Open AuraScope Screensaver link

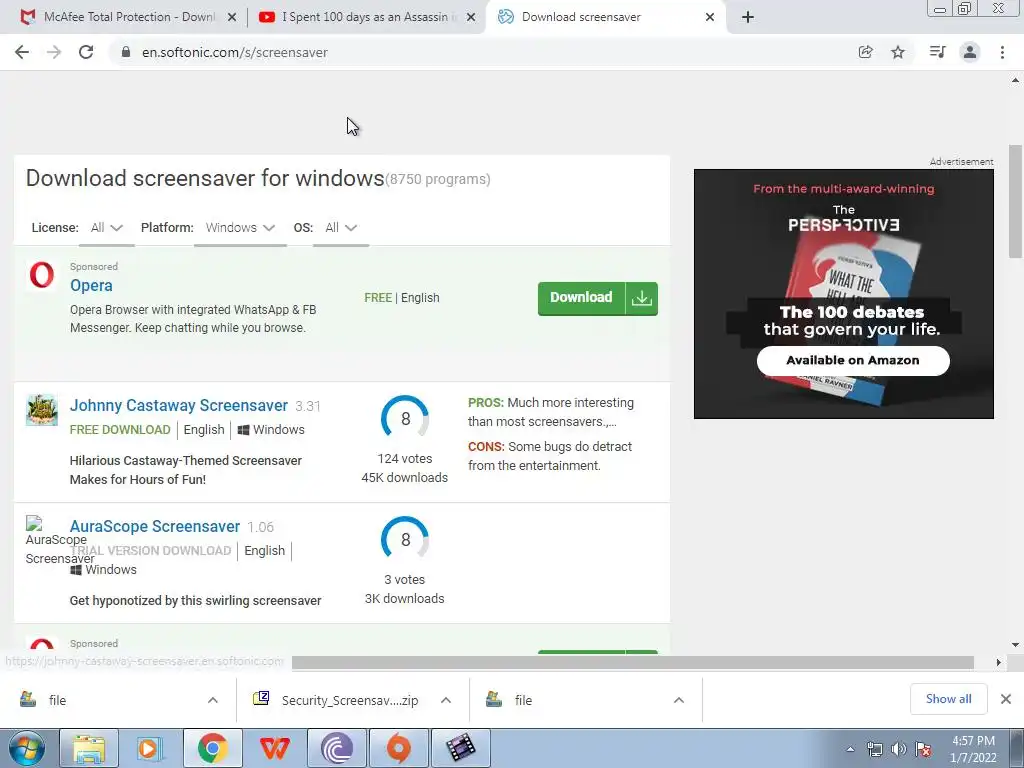pyautogui.click(x=155, y=526)
